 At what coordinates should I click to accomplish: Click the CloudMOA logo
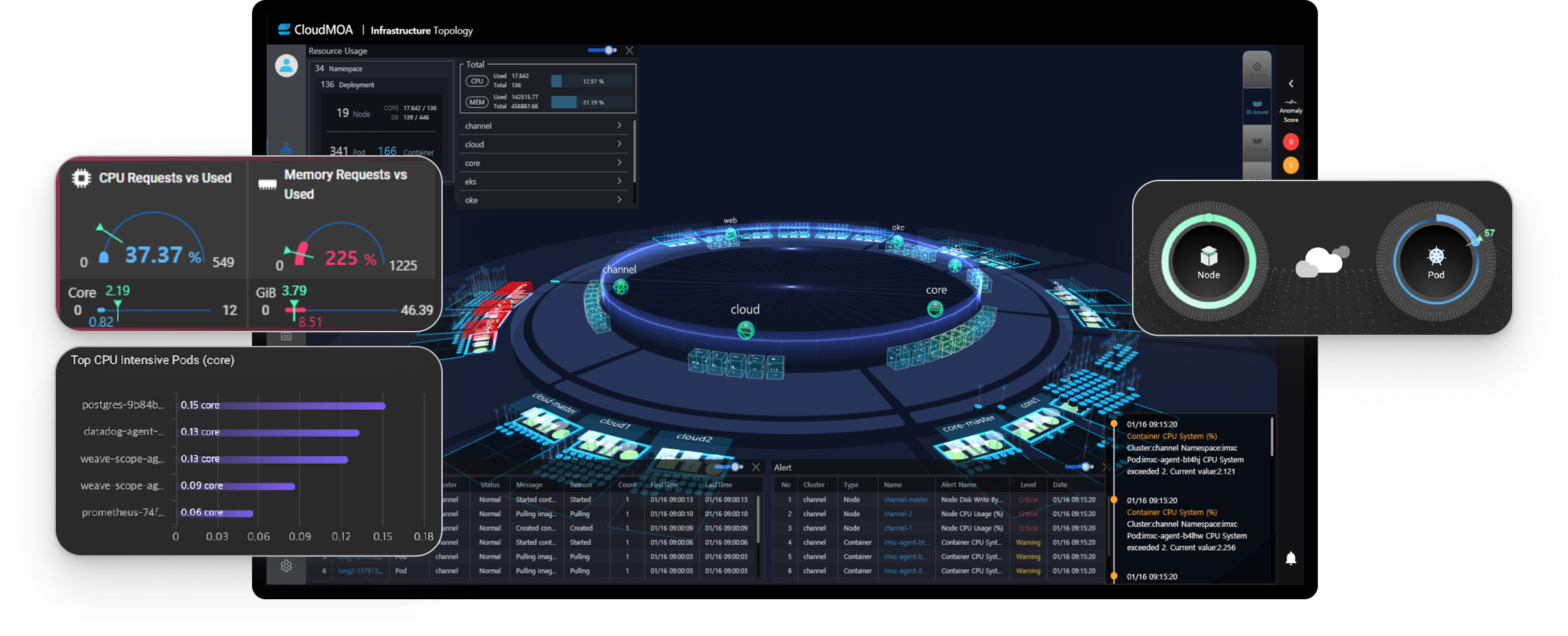click(315, 30)
